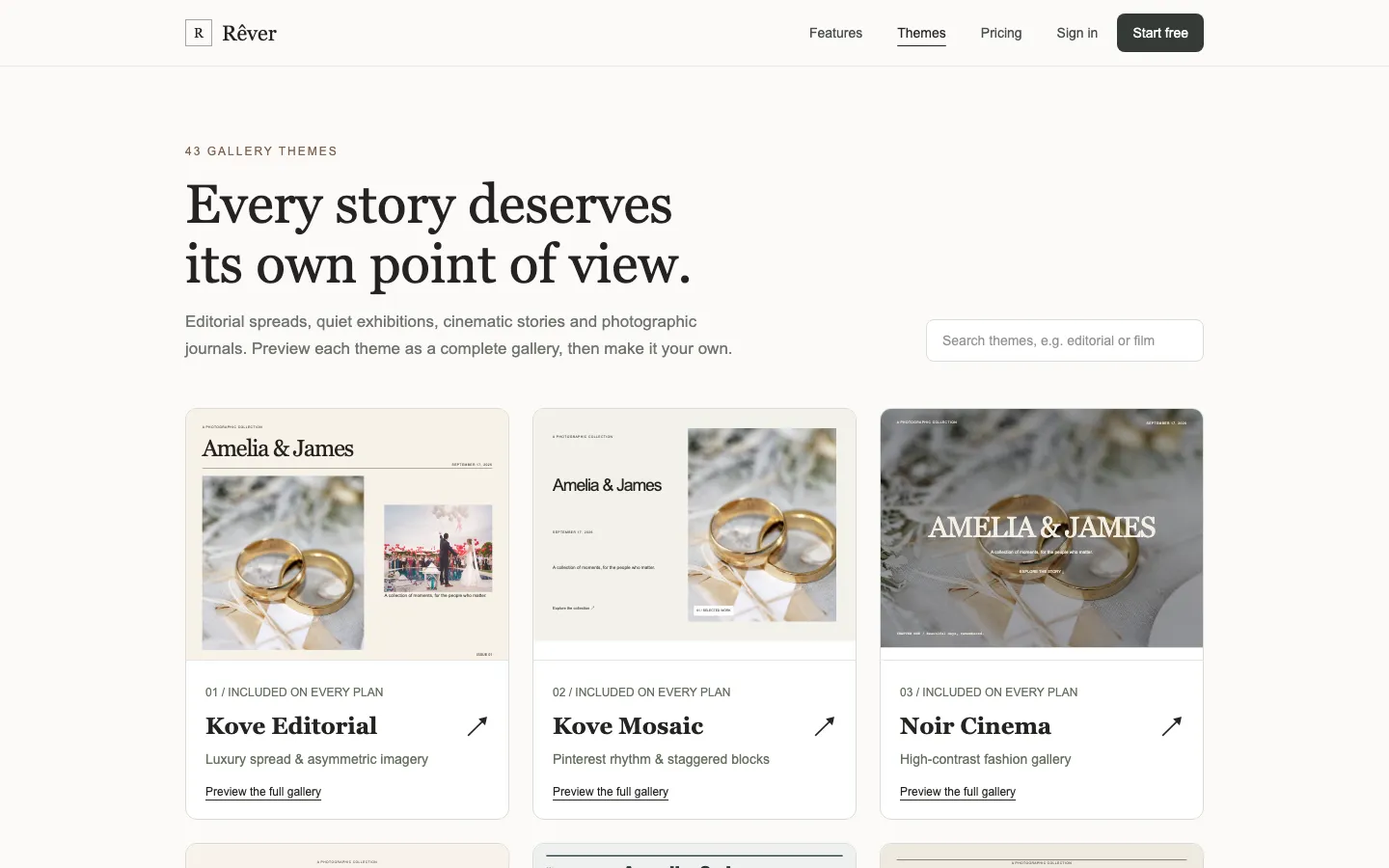Focus the Search themes input field
The height and width of the screenshot is (868, 1389).
(x=1065, y=340)
